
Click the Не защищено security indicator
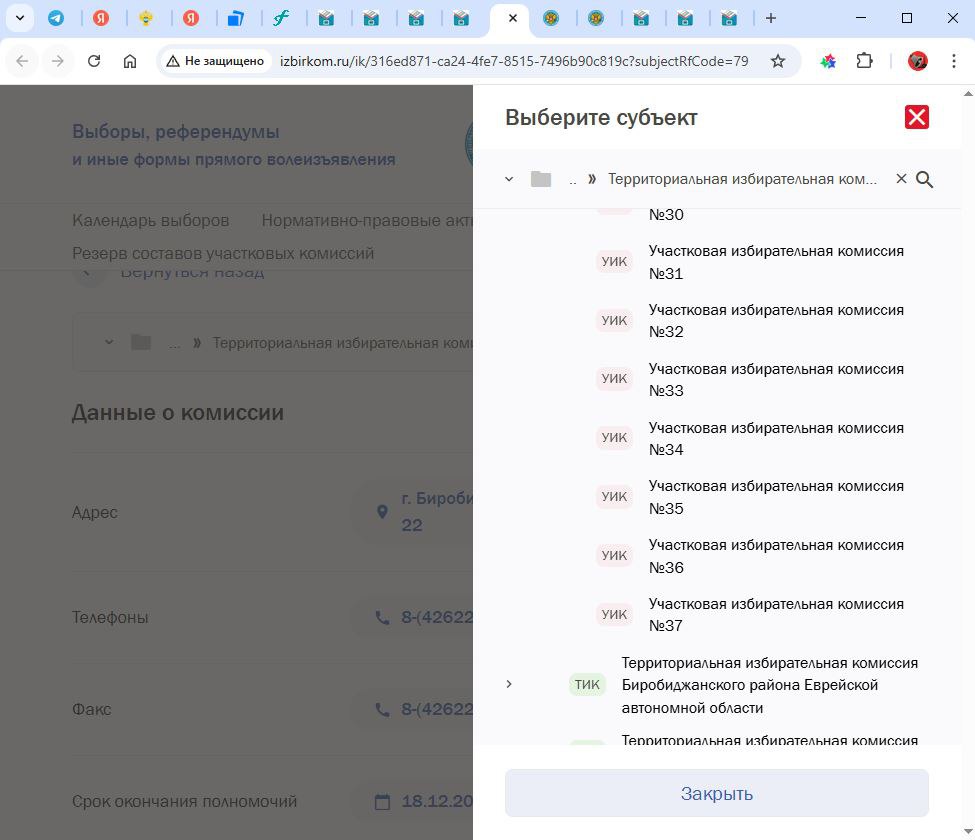click(216, 61)
